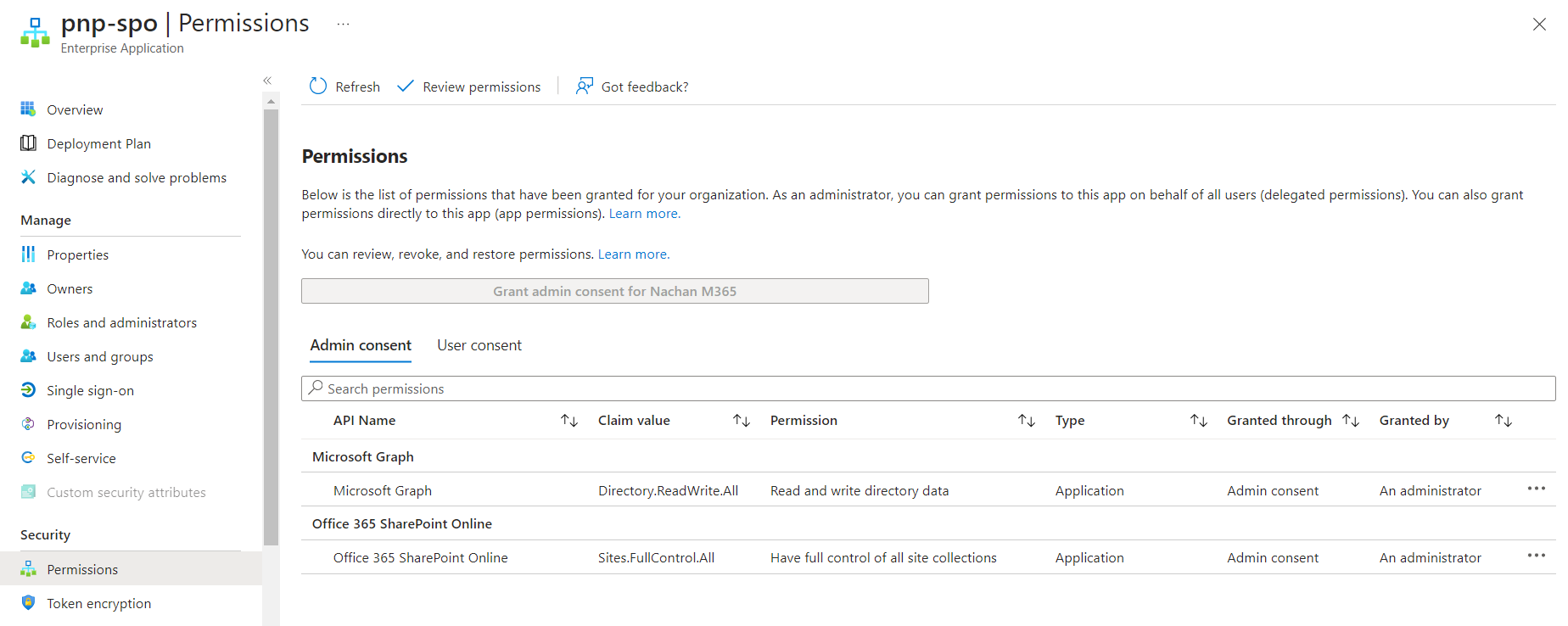Sort the table by the Granted by column
The image size is (1568, 626).
[x=1503, y=421]
